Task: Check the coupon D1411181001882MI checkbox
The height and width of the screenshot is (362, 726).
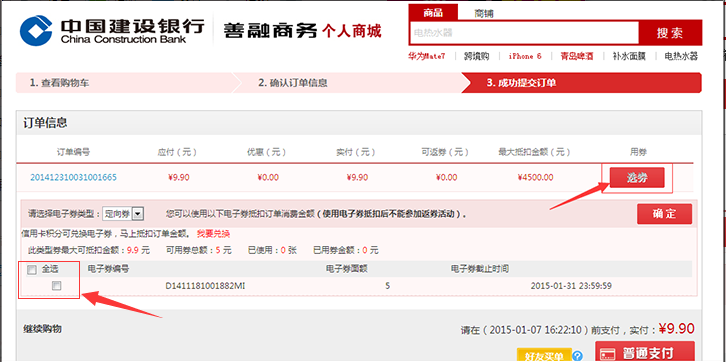Action: click(56, 286)
